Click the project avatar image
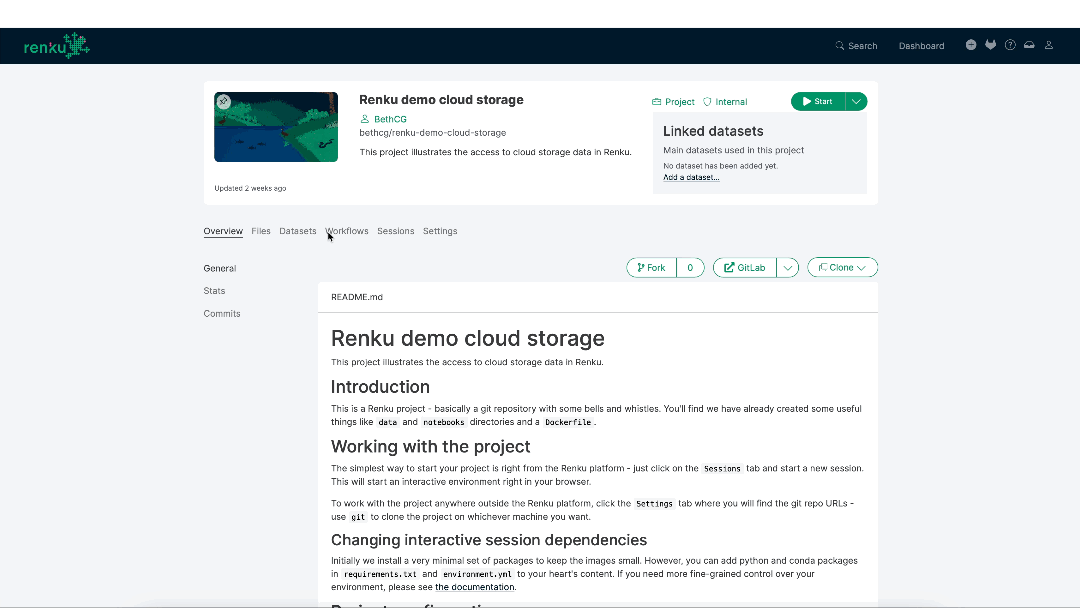The height and width of the screenshot is (608, 1080). pos(275,126)
